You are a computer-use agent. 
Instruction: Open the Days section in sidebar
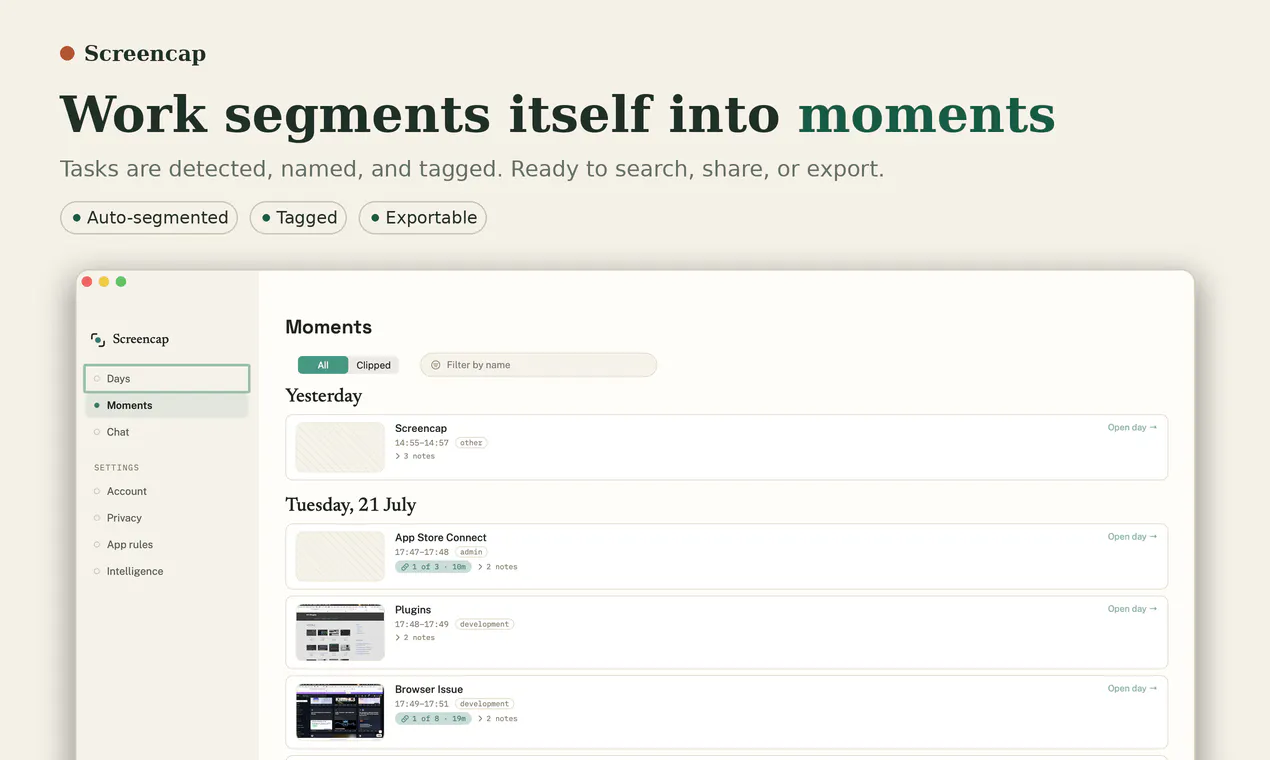167,379
